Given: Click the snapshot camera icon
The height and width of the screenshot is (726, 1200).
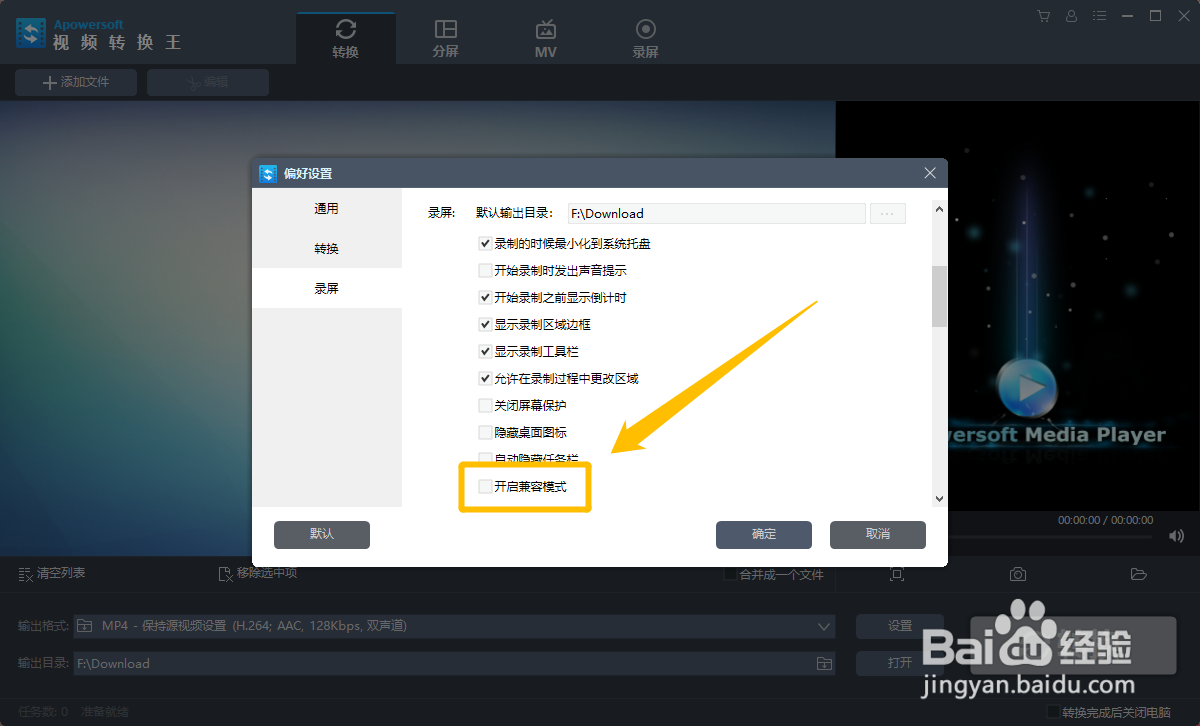Looking at the screenshot, I should [1017, 574].
